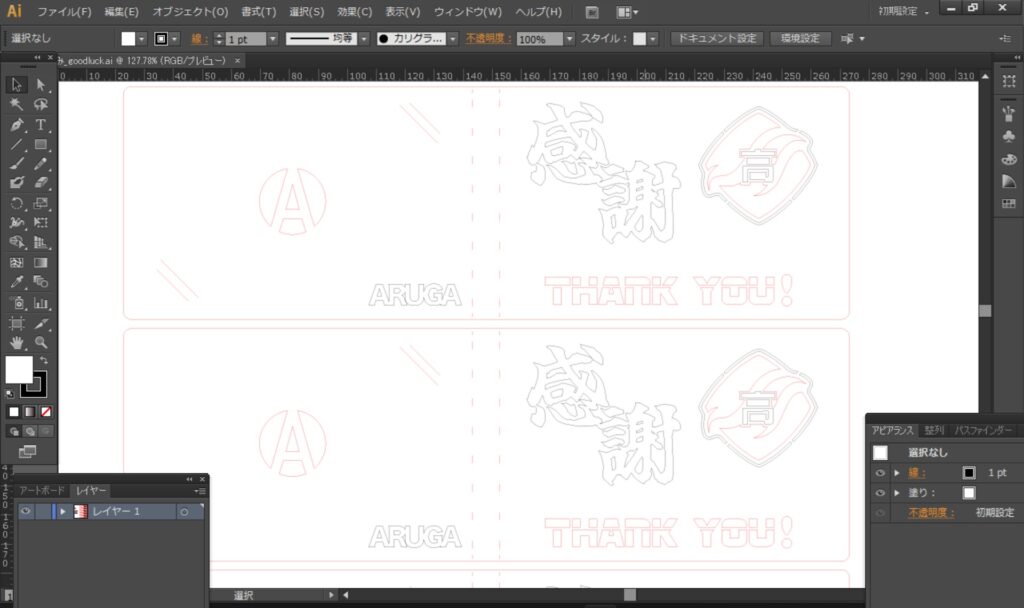The image size is (1024, 608).
Task: Select the Pen tool
Action: pos(17,125)
